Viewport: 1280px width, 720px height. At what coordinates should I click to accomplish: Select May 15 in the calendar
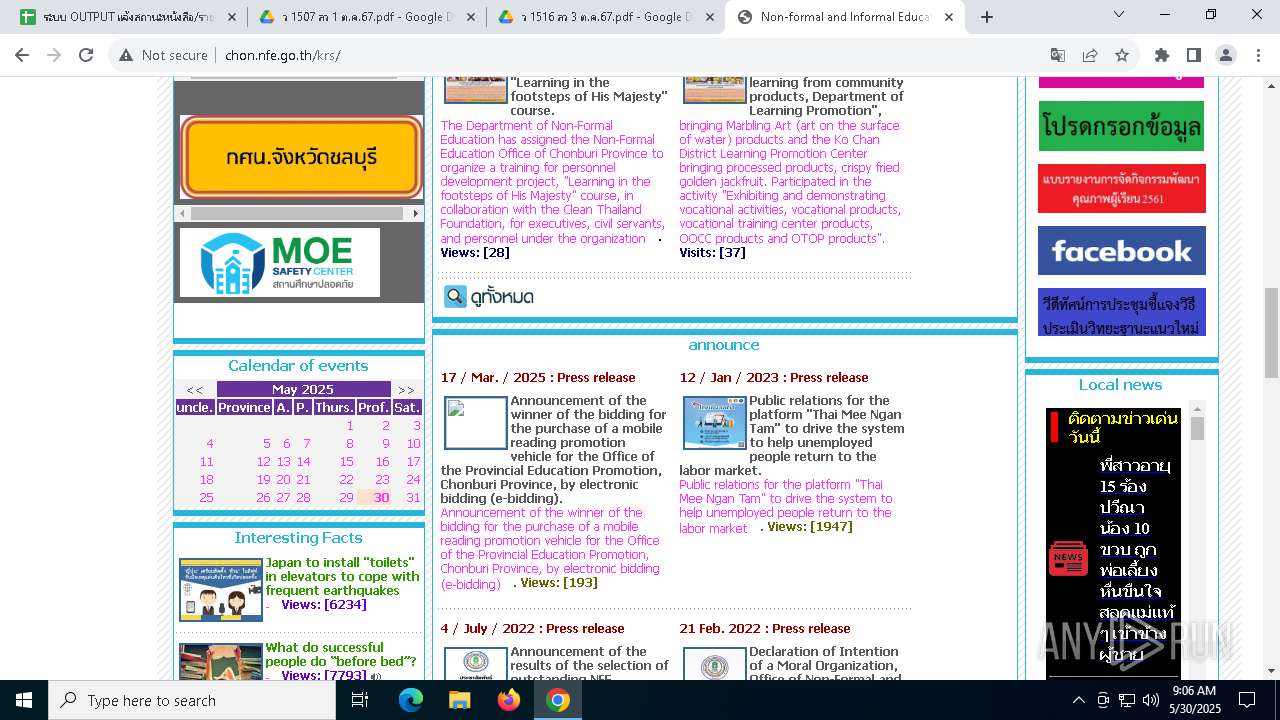pos(346,462)
